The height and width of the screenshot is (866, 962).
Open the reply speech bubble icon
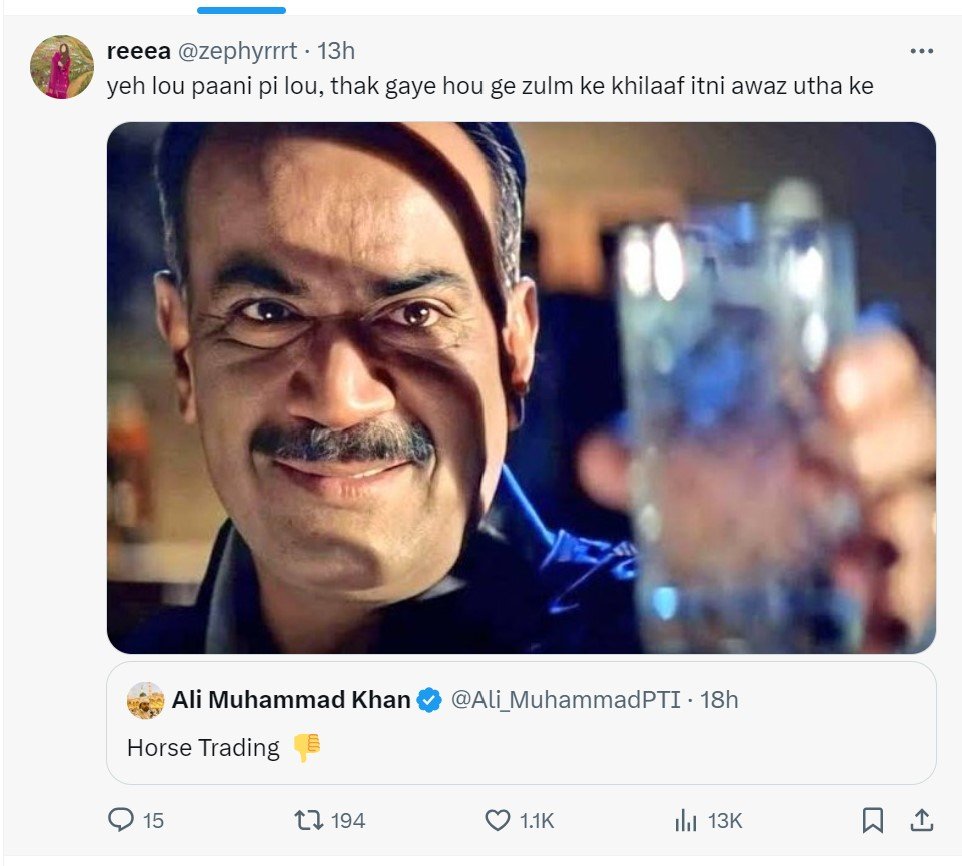(121, 821)
